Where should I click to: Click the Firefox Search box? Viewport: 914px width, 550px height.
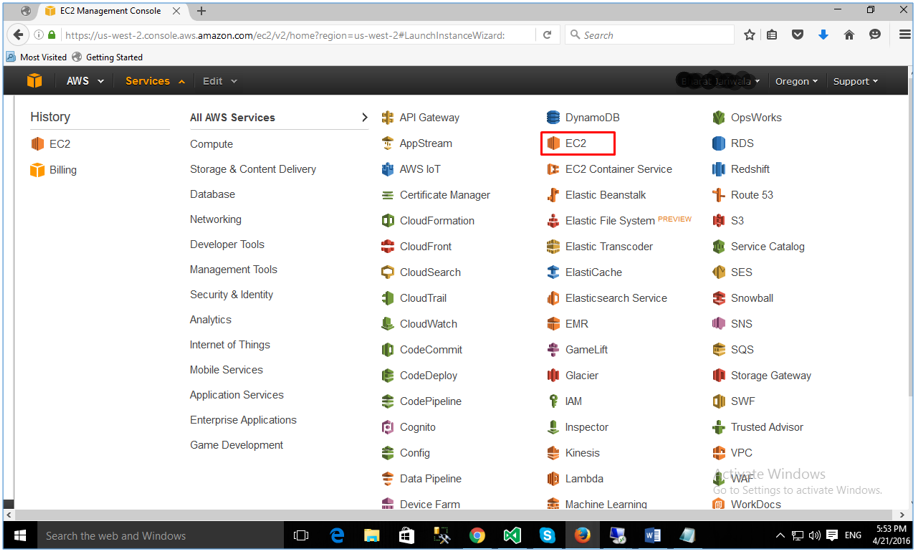tap(650, 35)
